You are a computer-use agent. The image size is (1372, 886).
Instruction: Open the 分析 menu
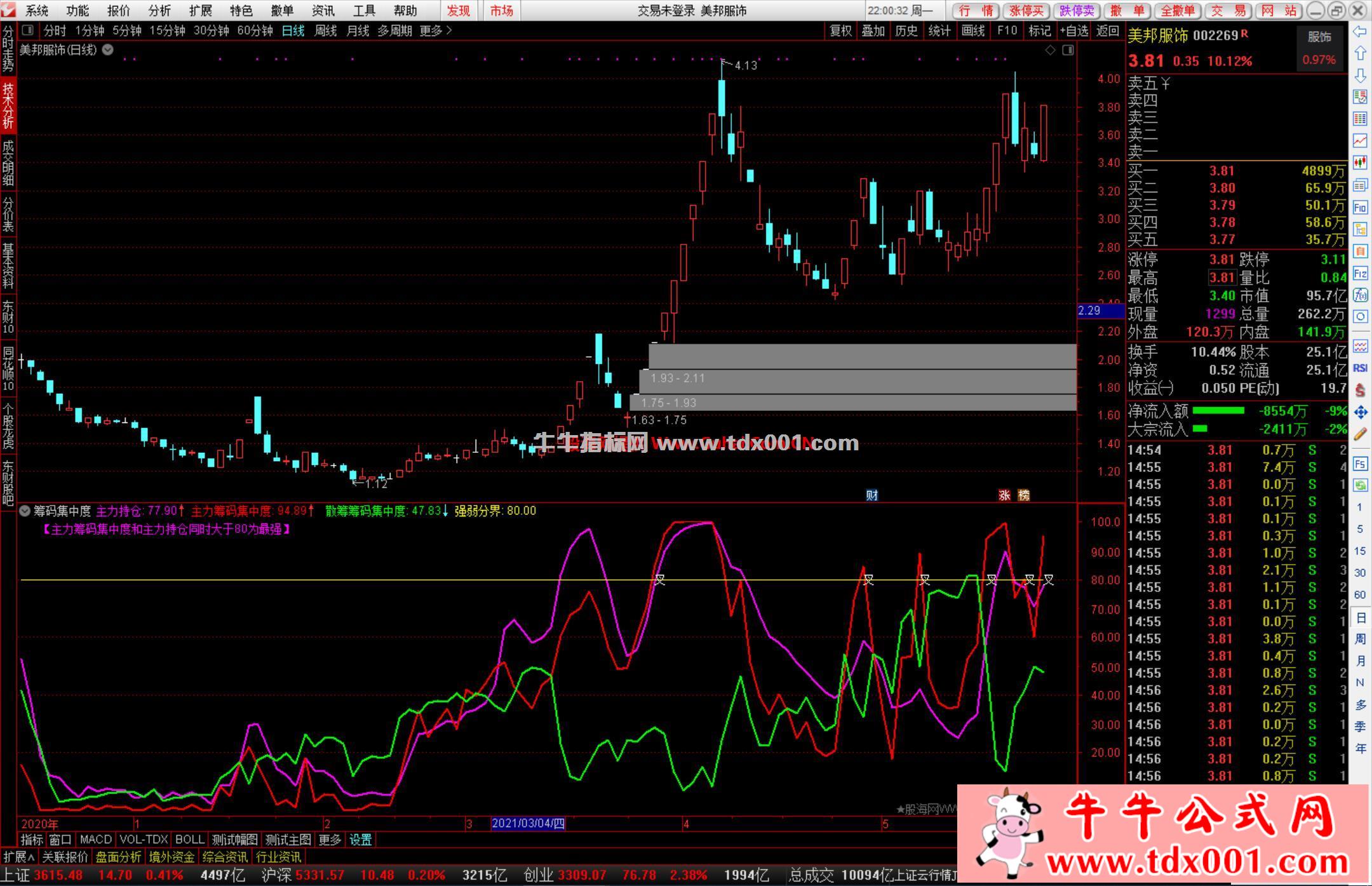coord(159,11)
